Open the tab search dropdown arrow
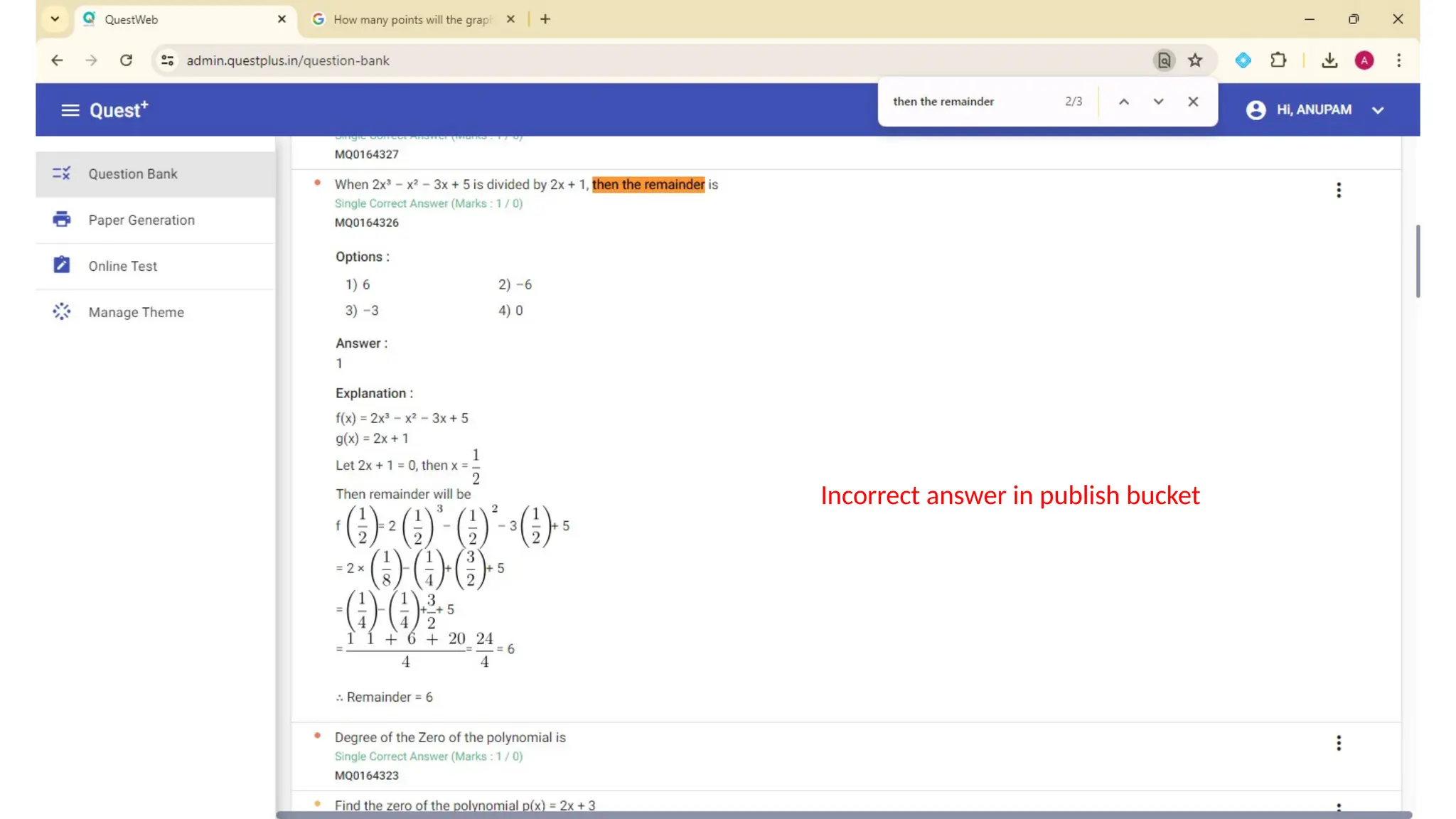 (55, 19)
